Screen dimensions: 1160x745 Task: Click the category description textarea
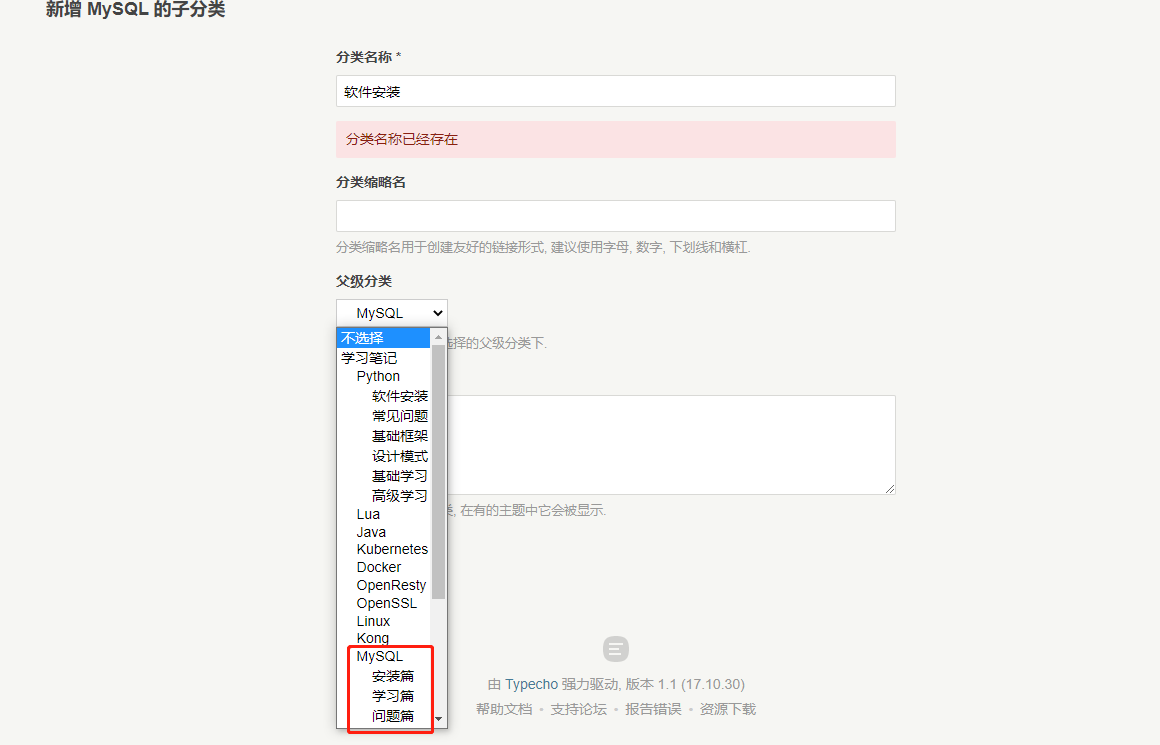click(616, 445)
